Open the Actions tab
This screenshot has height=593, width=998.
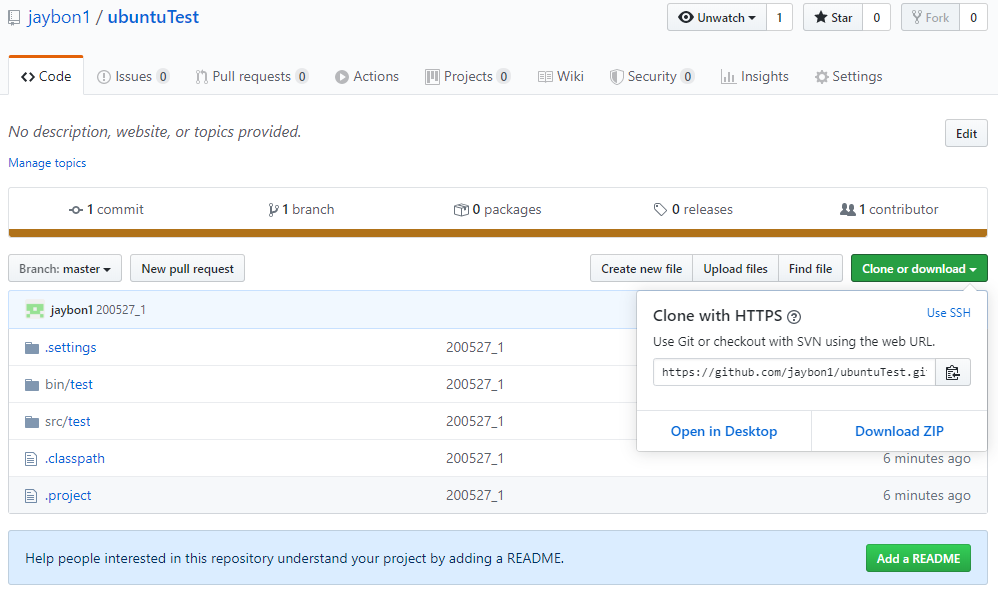367,76
